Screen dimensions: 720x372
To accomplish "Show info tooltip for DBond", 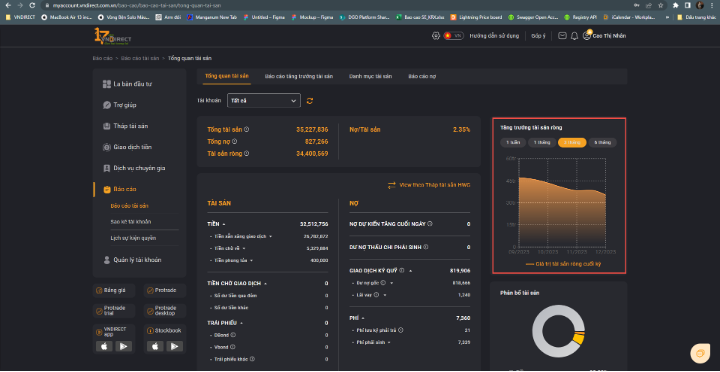I will point(233,335).
